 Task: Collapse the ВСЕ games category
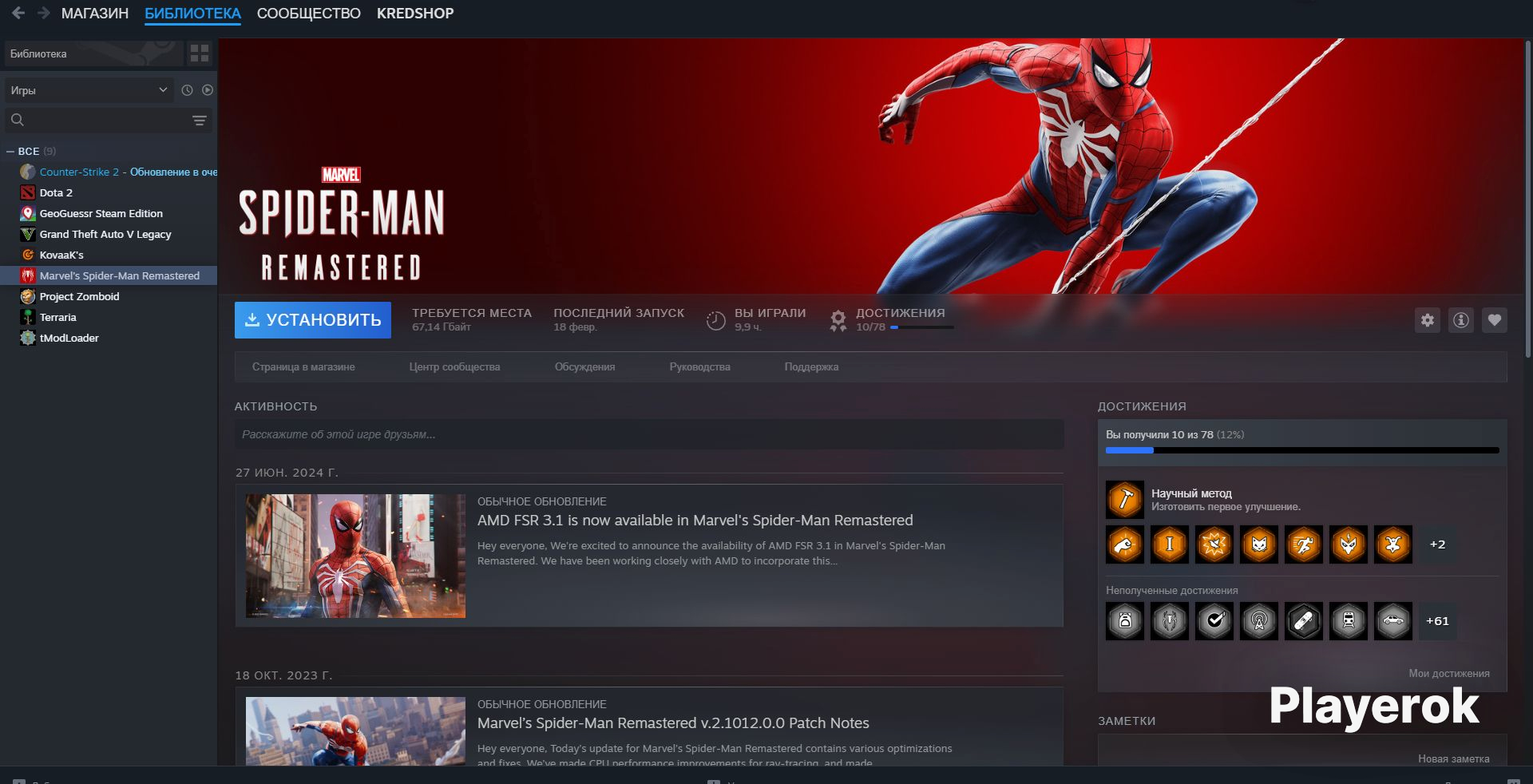click(x=10, y=151)
